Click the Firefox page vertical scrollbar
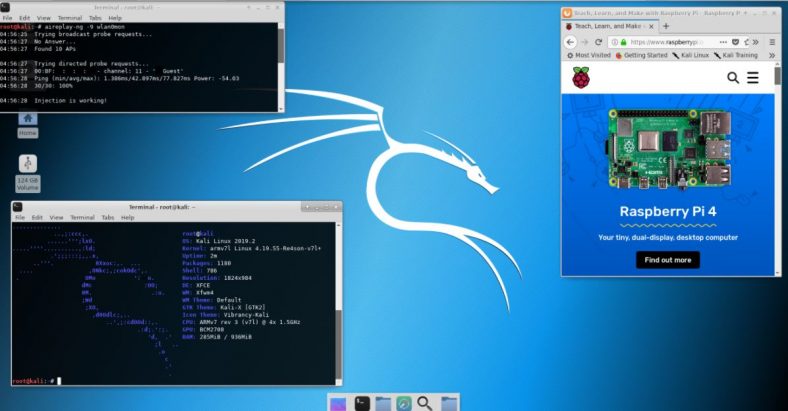788x411 pixels. click(778, 171)
